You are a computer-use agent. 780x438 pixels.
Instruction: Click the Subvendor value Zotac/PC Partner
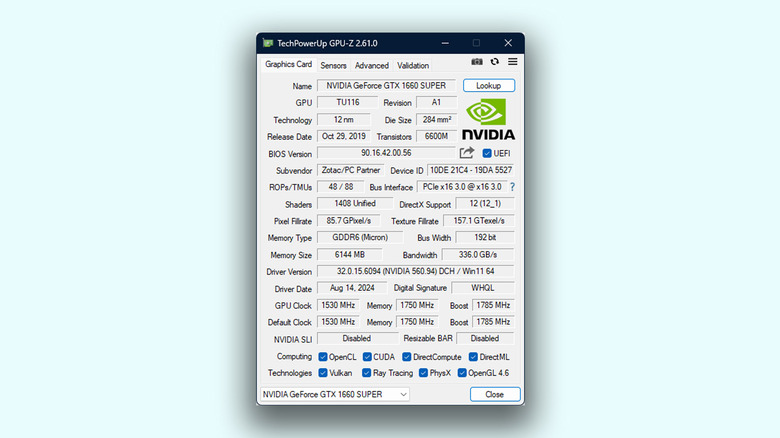click(x=351, y=170)
